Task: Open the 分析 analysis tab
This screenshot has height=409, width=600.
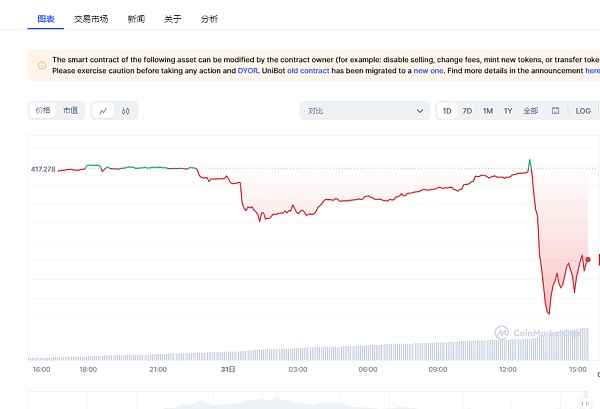Action: [x=209, y=19]
